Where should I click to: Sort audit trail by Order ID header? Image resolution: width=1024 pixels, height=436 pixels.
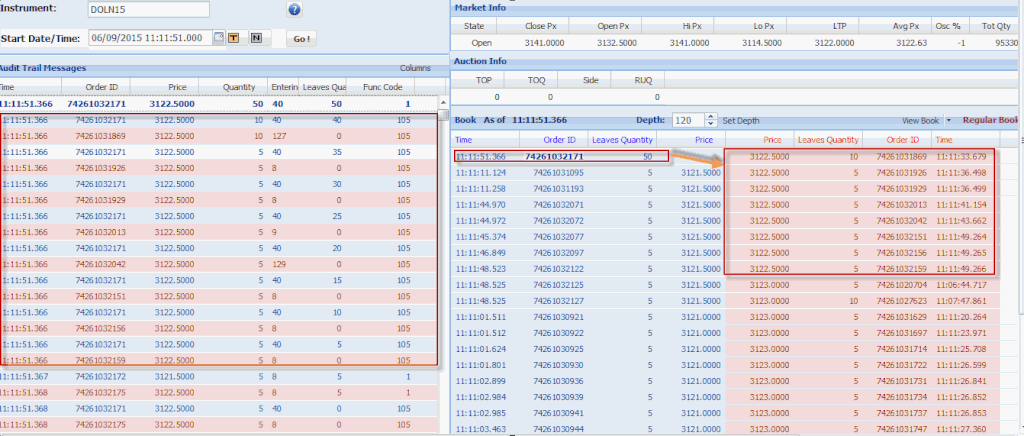pyautogui.click(x=102, y=87)
